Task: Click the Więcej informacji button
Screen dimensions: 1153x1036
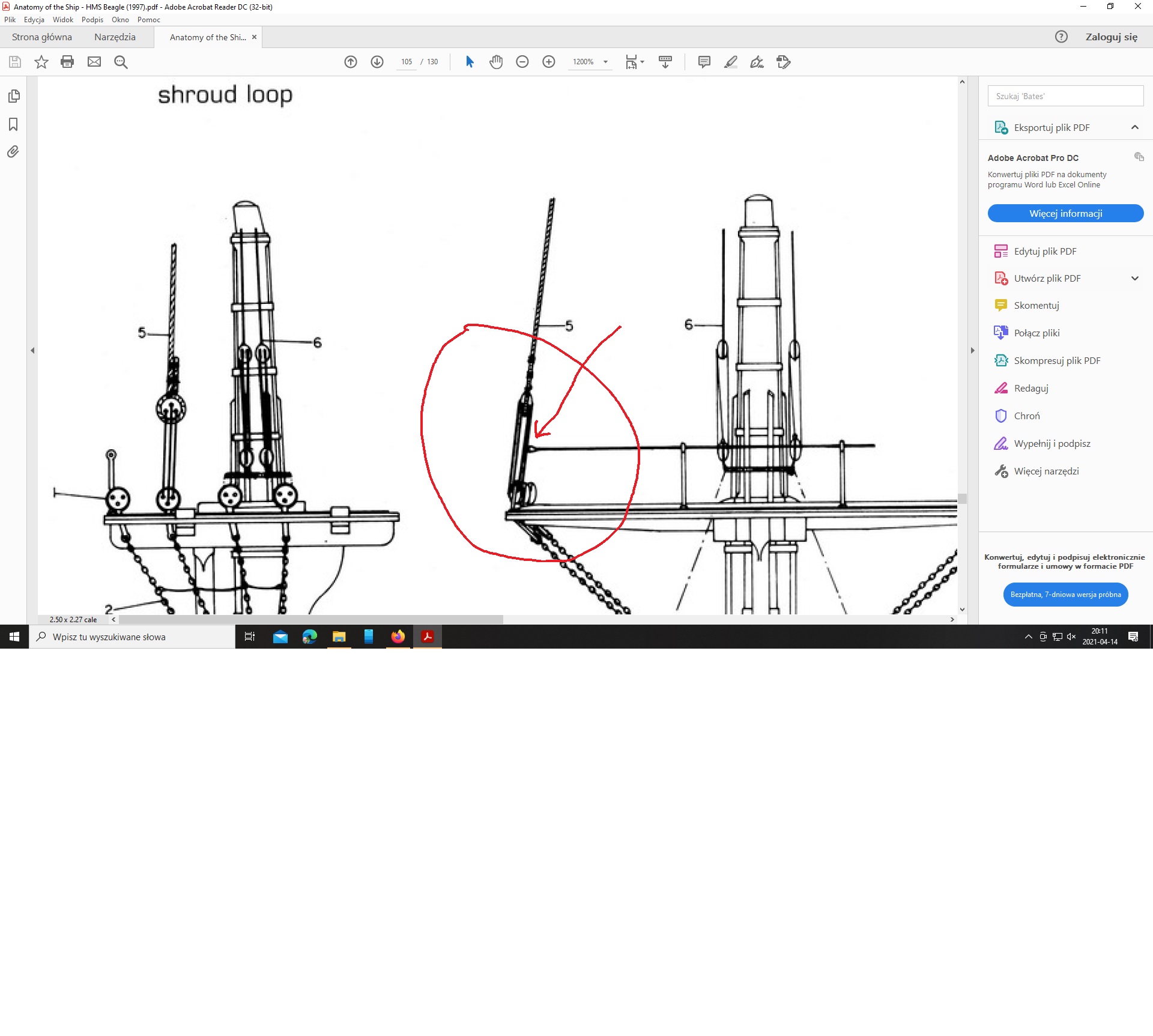Action: pos(1065,214)
